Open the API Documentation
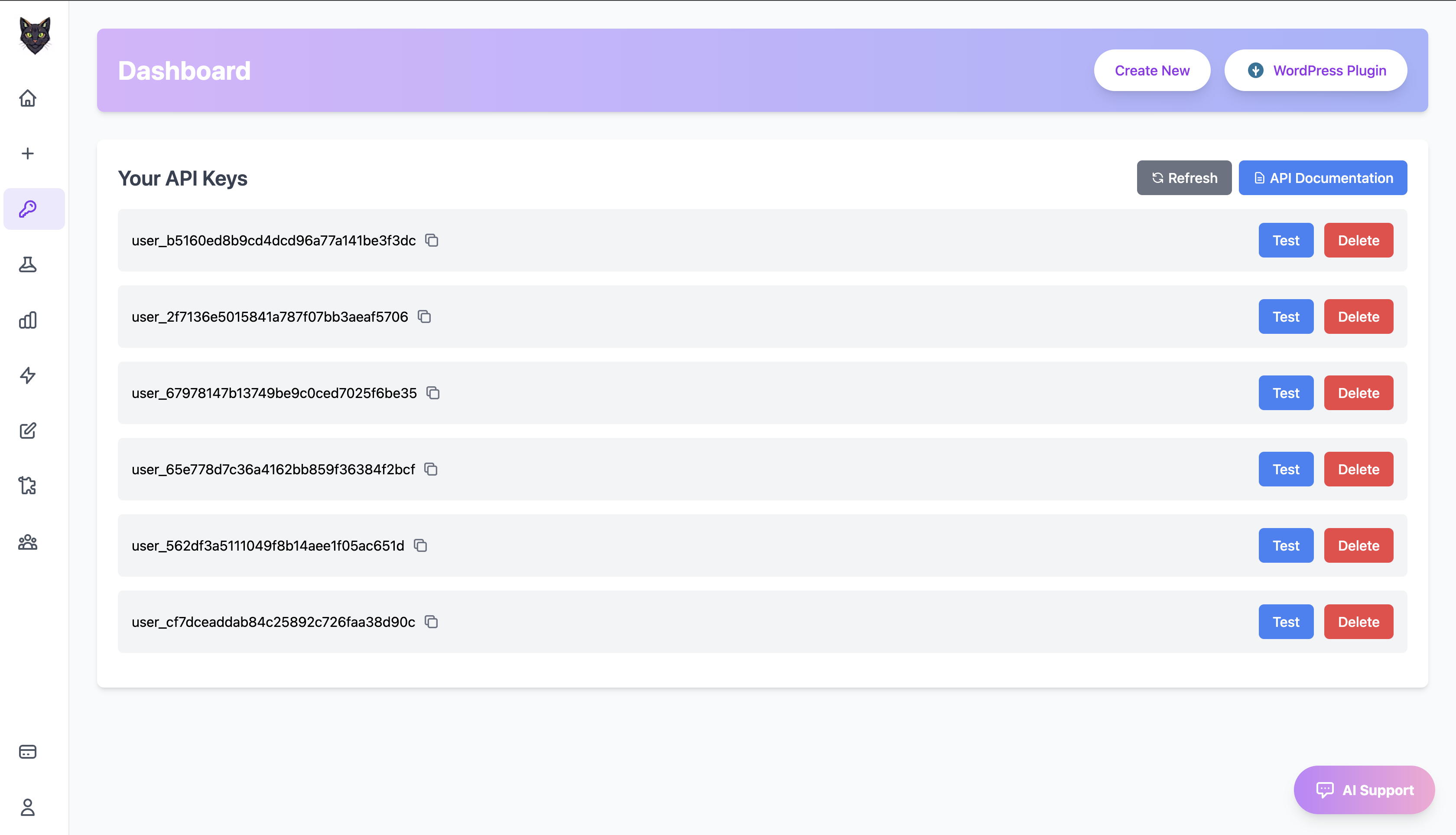 1323,178
